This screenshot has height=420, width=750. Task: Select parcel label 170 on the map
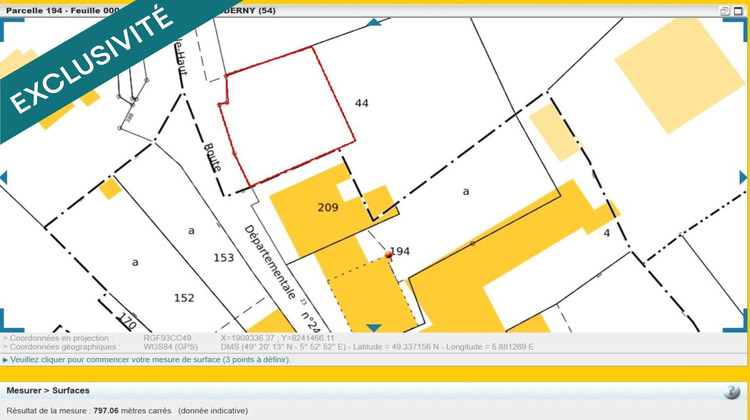coord(127,321)
